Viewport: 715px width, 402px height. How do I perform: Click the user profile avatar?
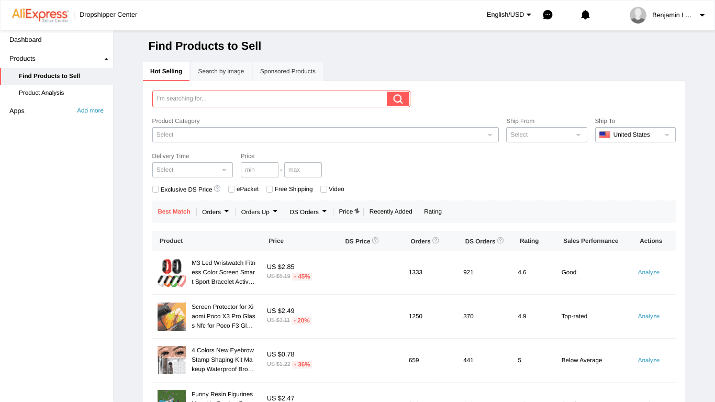coord(637,15)
